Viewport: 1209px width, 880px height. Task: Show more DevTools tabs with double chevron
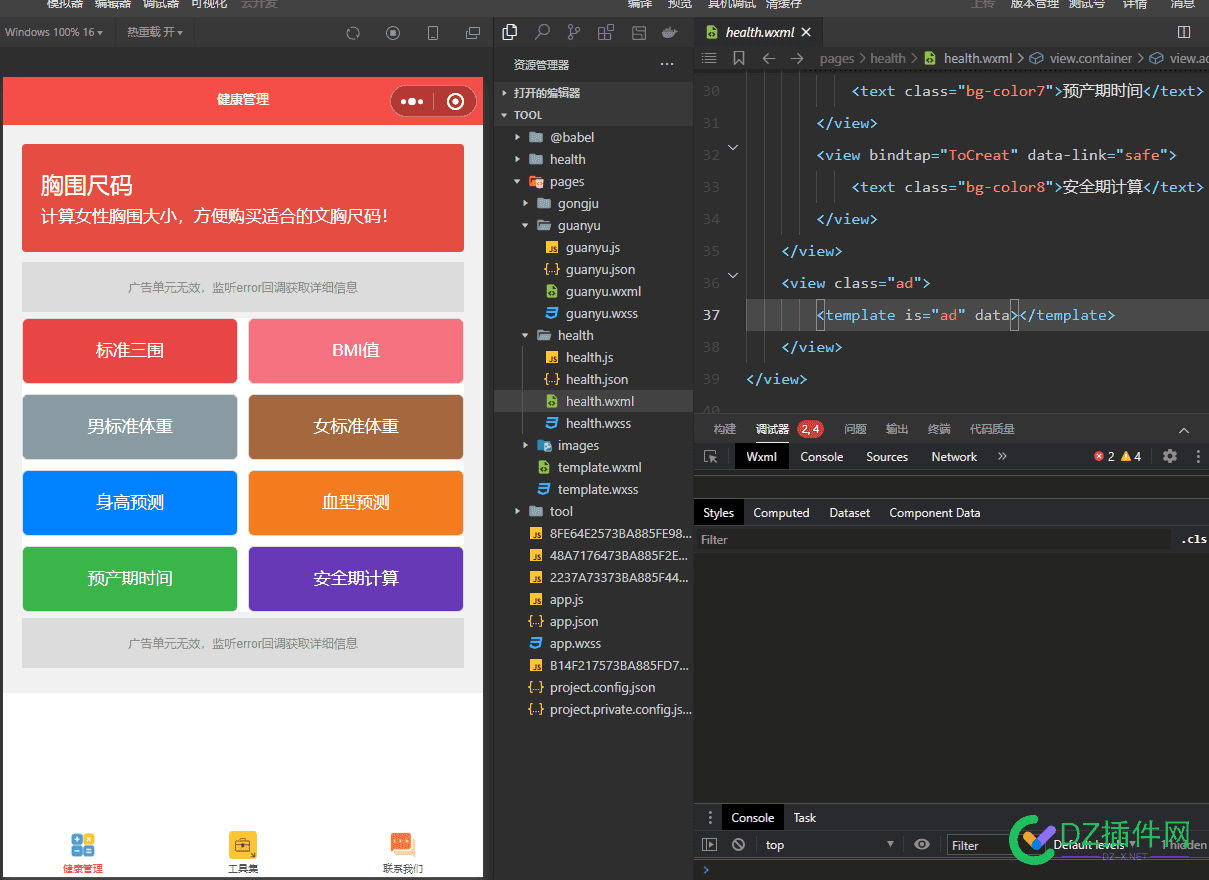[1002, 456]
